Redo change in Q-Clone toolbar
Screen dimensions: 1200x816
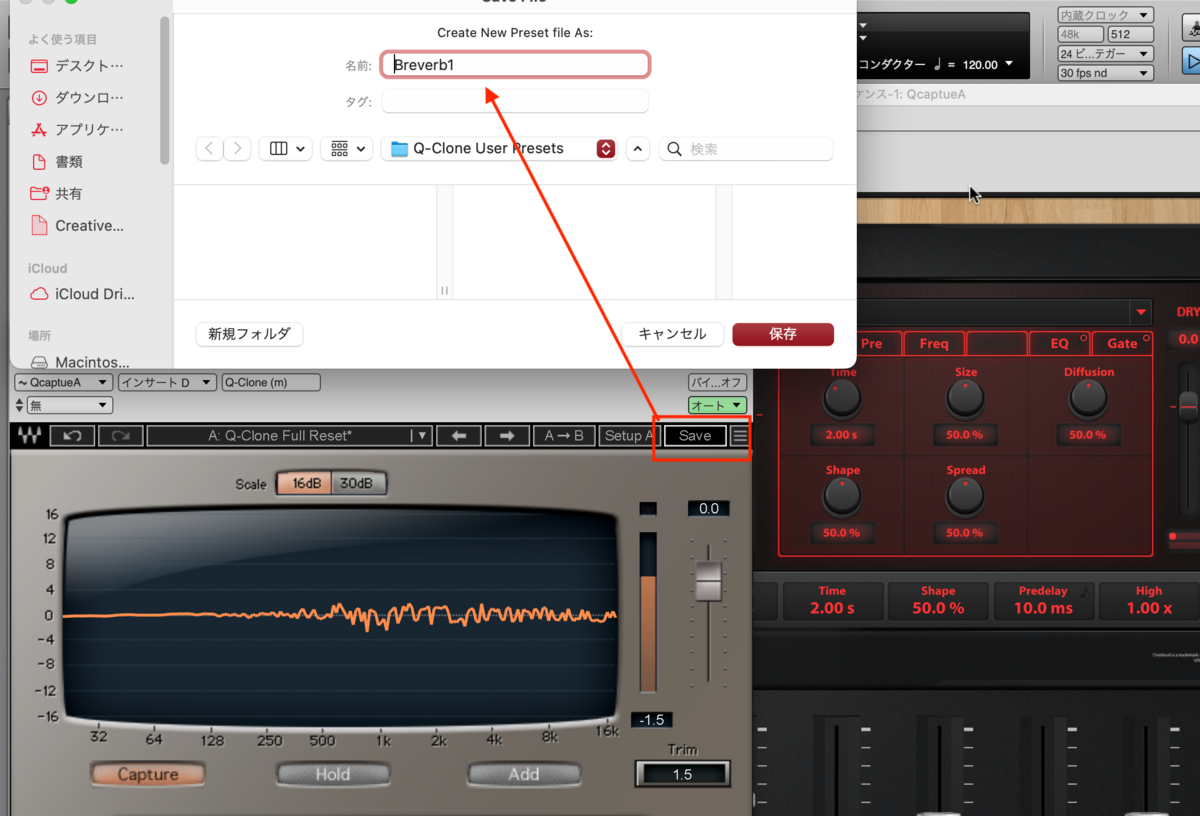pyautogui.click(x=120, y=436)
